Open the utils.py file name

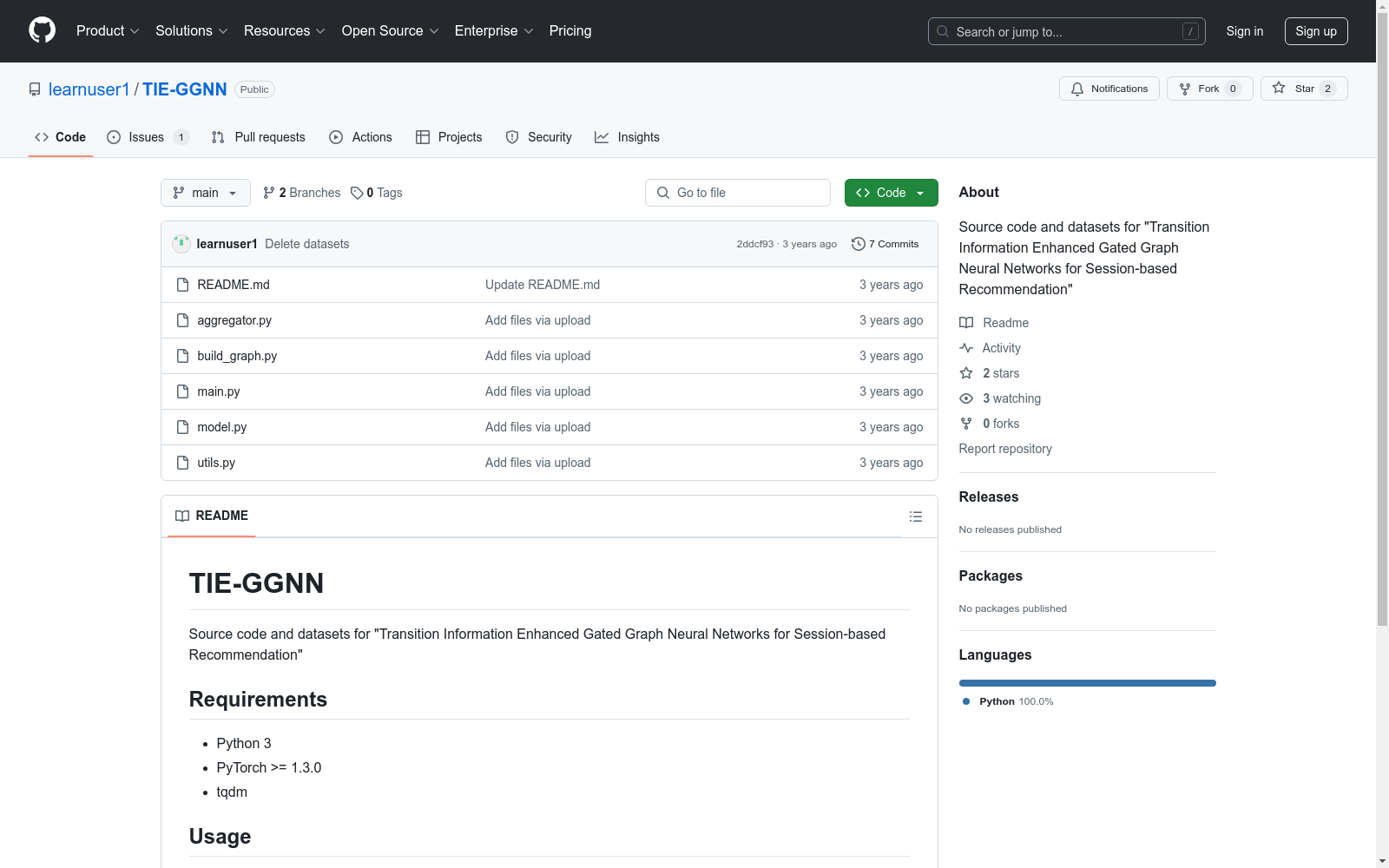[x=216, y=463]
